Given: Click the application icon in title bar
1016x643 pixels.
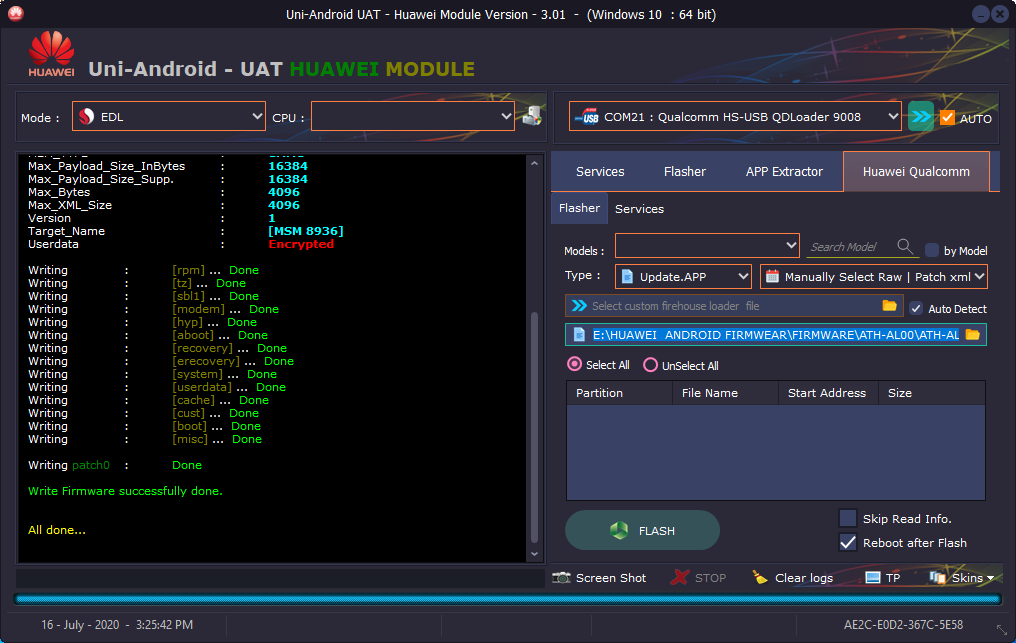Looking at the screenshot, I should (x=16, y=13).
